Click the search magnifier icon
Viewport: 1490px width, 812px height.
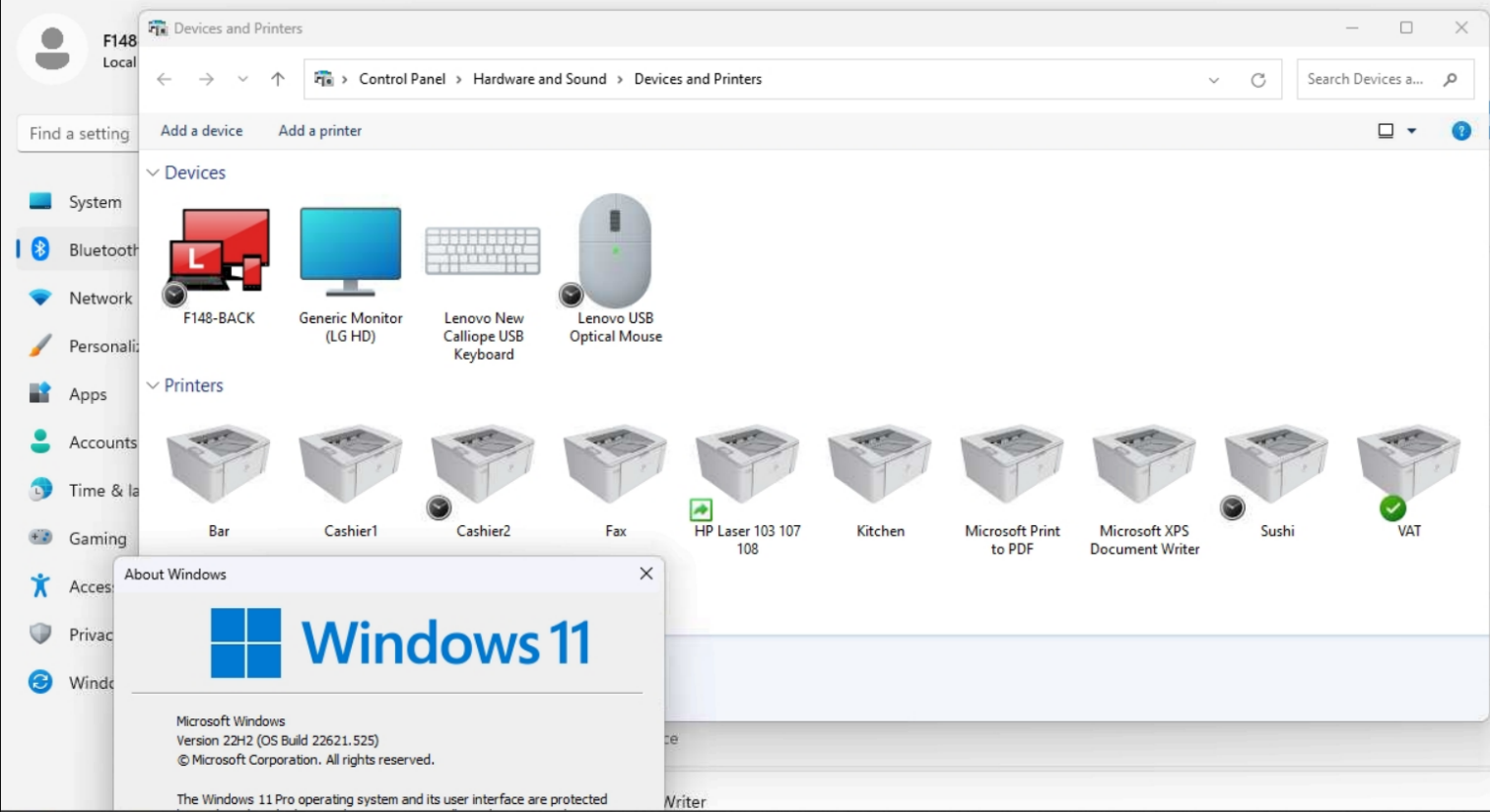click(1450, 79)
